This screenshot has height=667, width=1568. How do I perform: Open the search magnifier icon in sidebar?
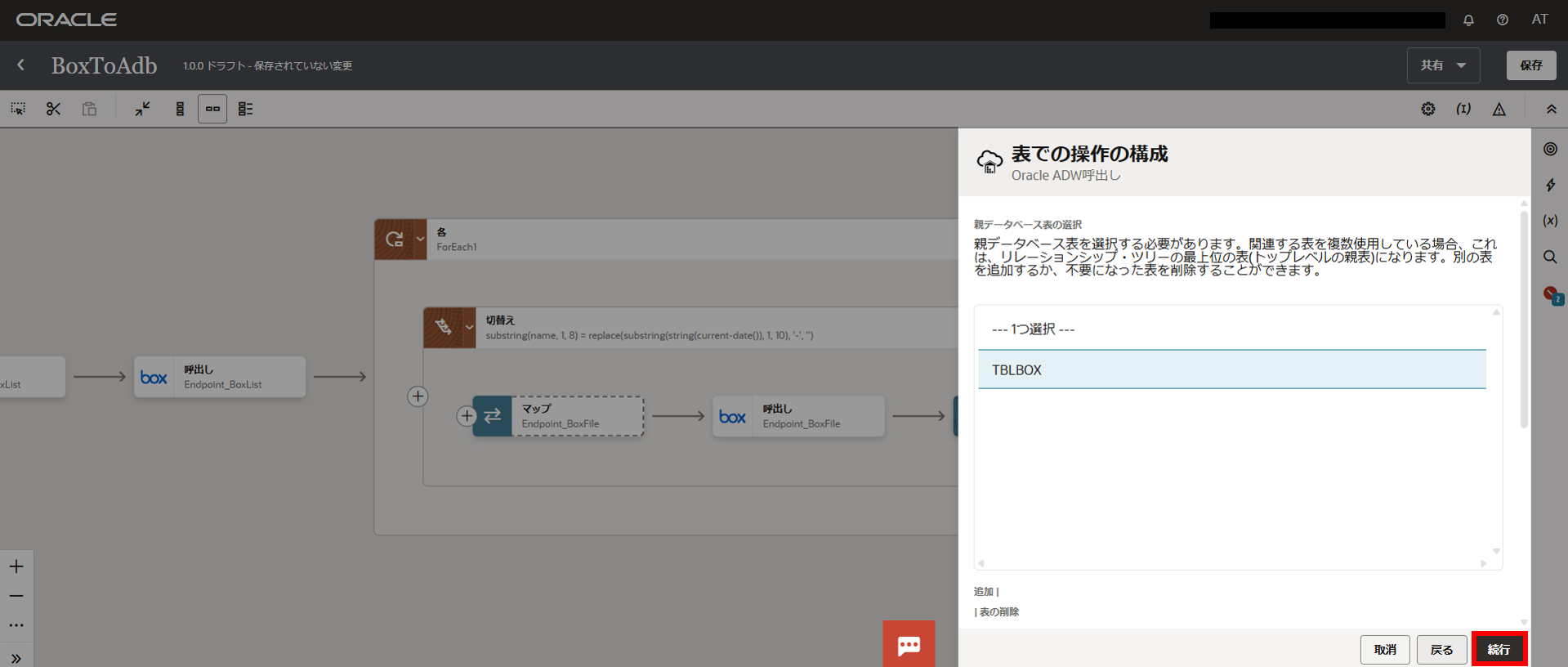[x=1550, y=257]
